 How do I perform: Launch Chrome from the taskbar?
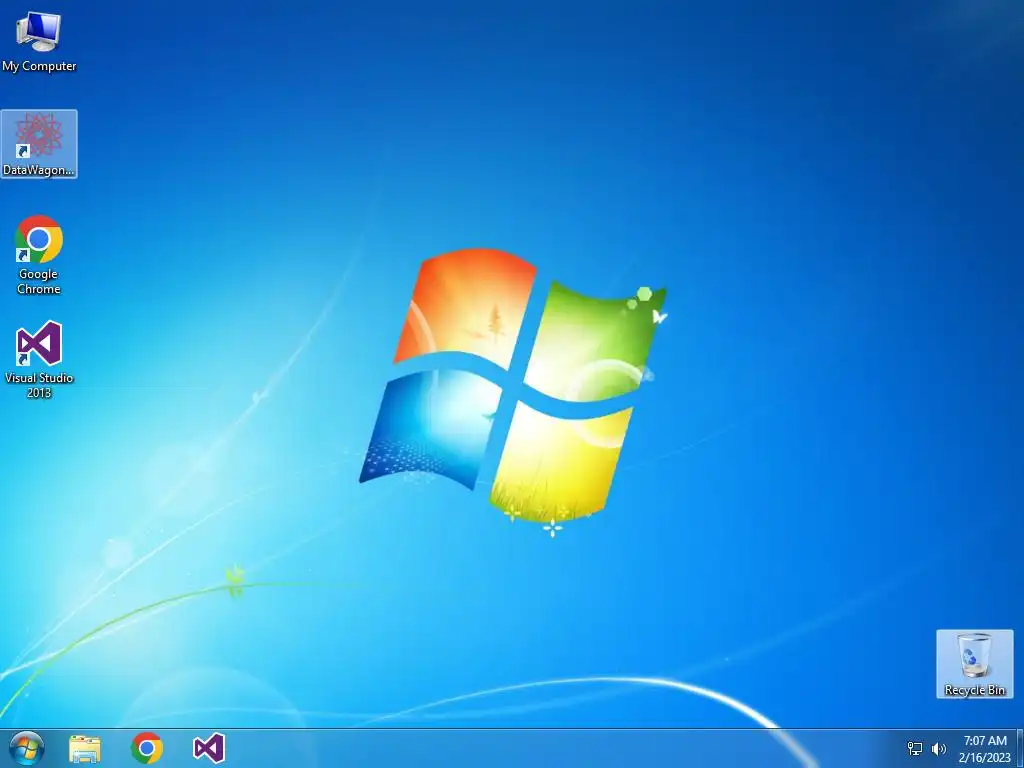click(147, 748)
